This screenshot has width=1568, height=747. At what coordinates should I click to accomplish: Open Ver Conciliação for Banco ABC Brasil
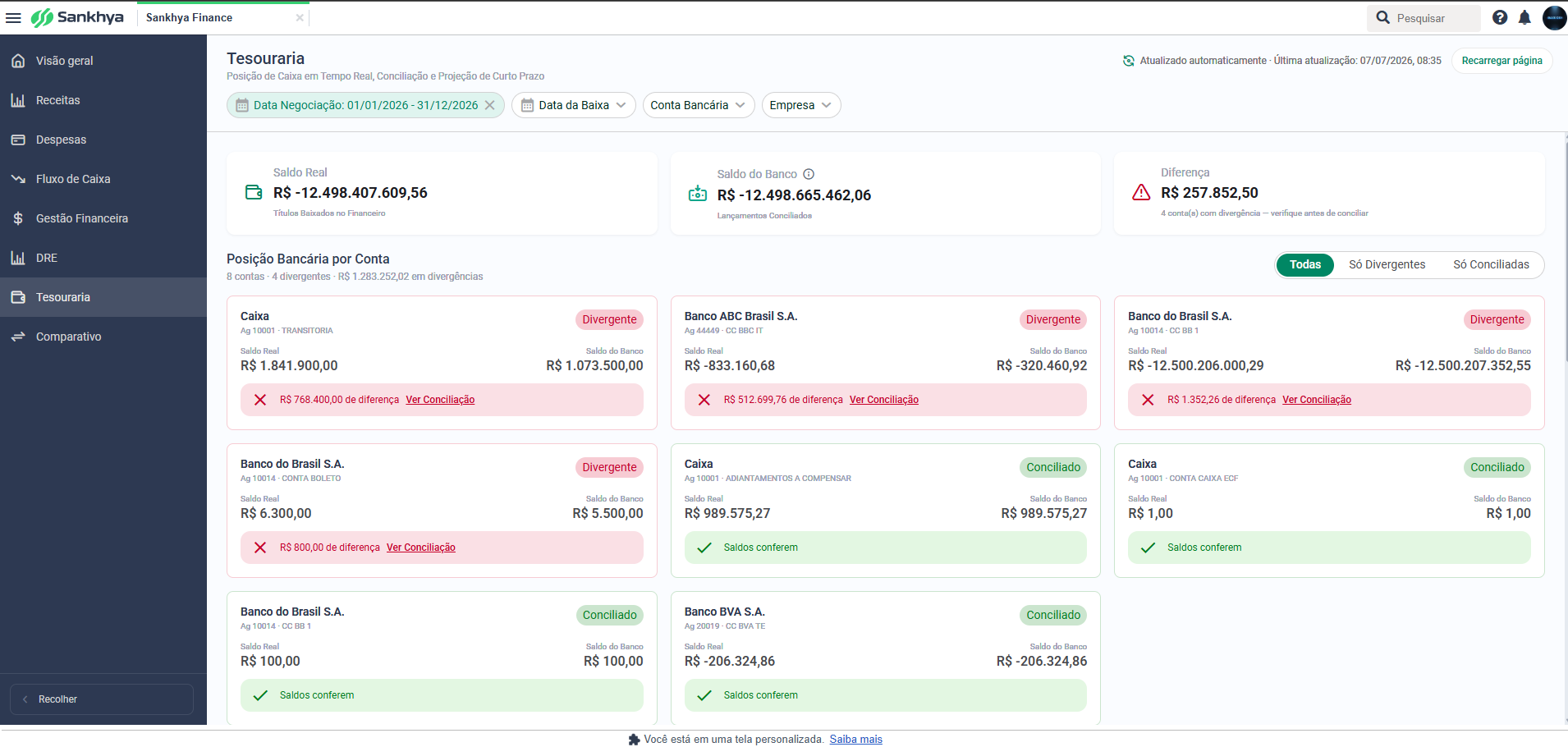(x=883, y=400)
